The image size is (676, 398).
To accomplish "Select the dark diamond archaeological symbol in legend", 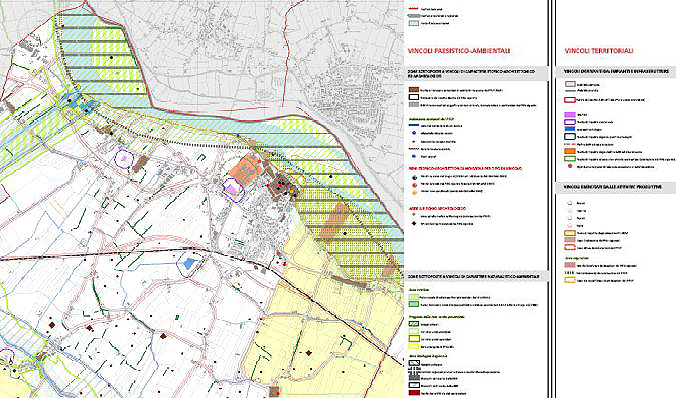I will pyautogui.click(x=414, y=223).
